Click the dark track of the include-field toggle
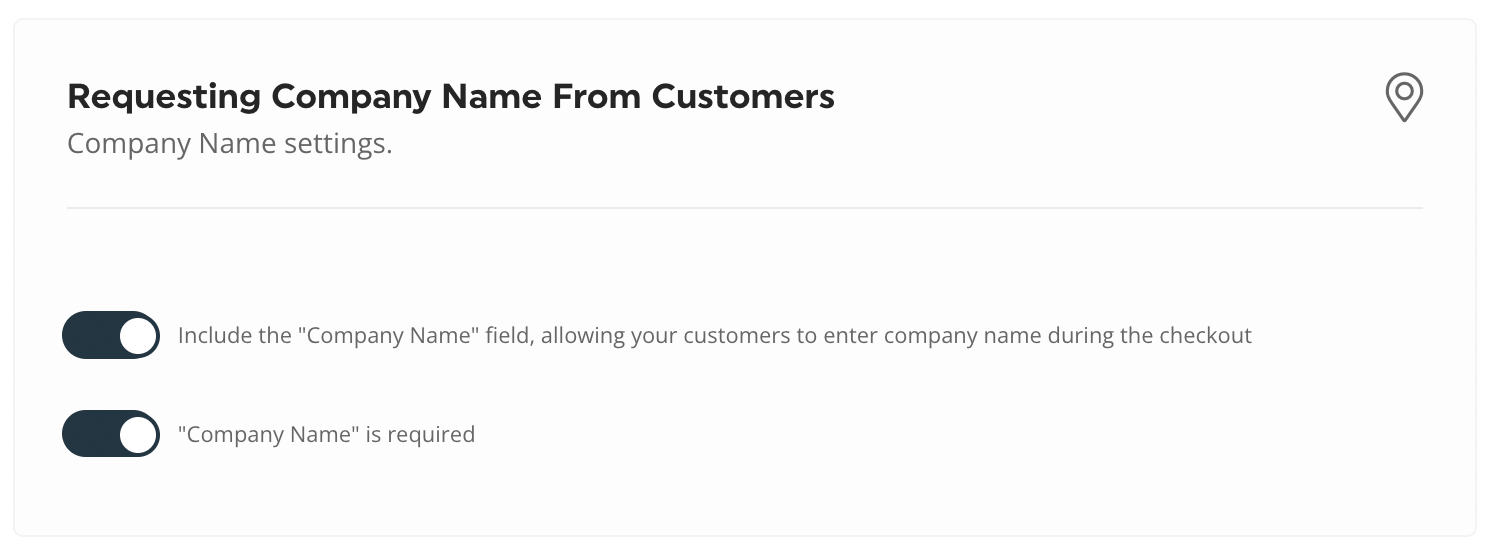The height and width of the screenshot is (556, 1496). [x=90, y=335]
